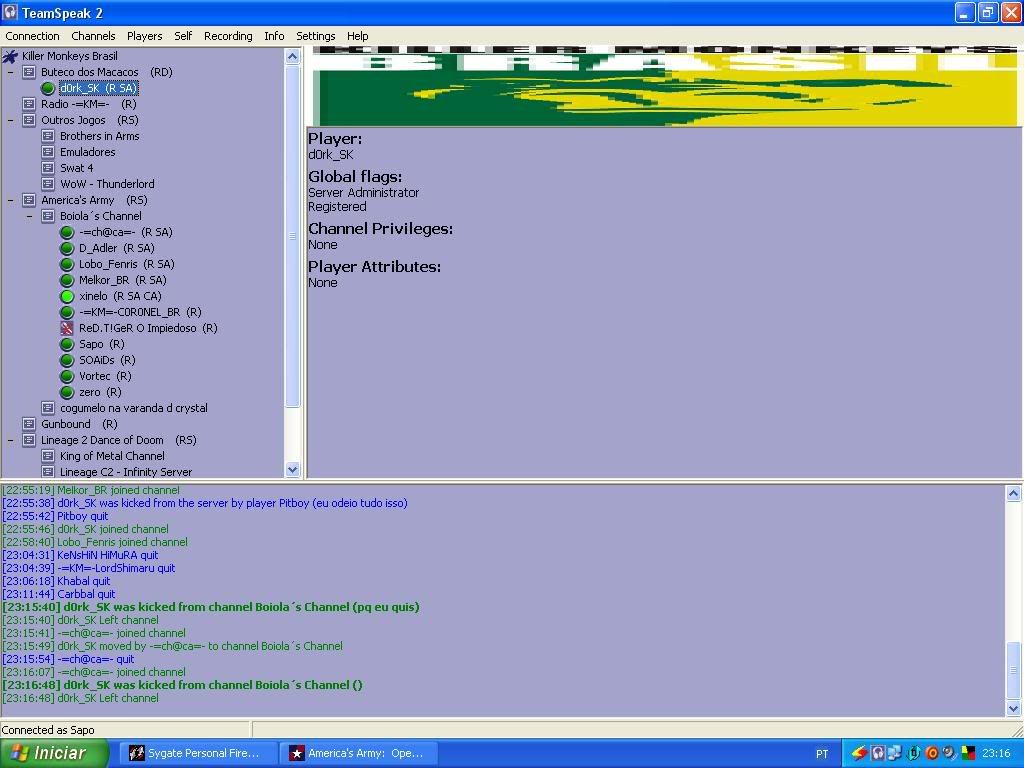The height and width of the screenshot is (768, 1024).
Task: Collapse the Buteco dos Macacos channel
Action: (x=10, y=72)
